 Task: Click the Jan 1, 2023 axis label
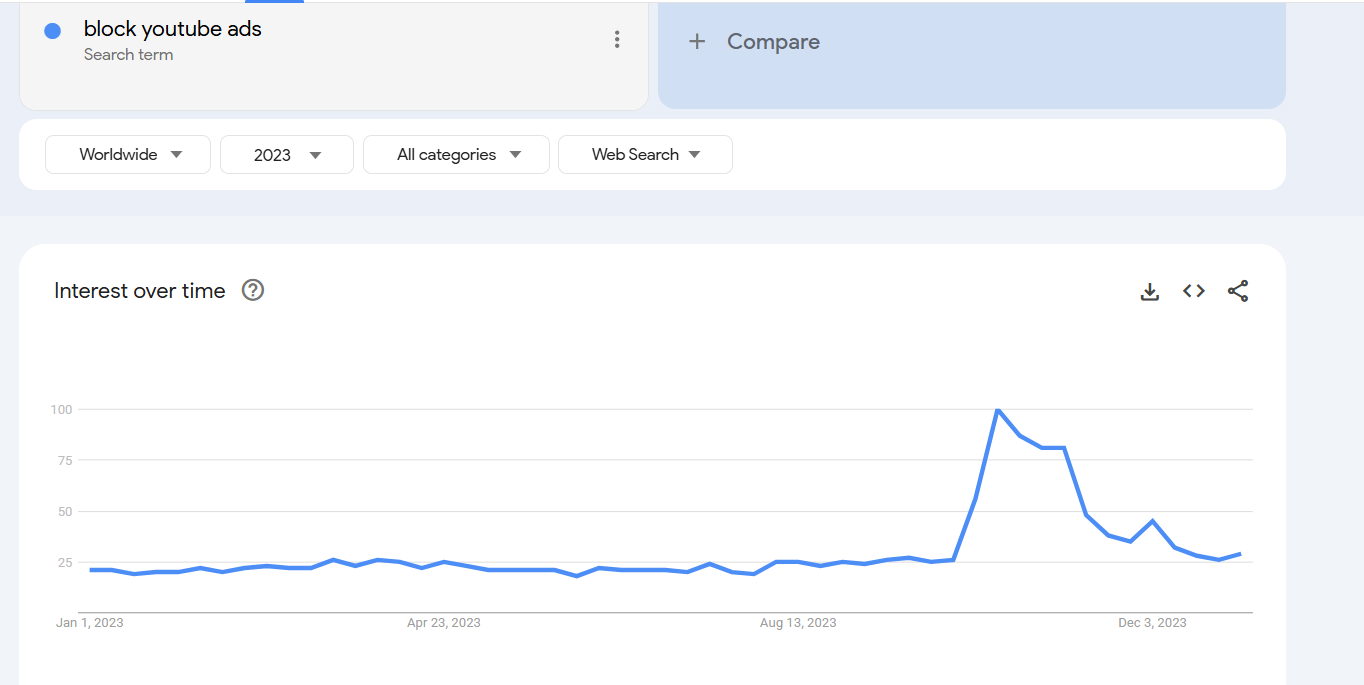click(89, 623)
